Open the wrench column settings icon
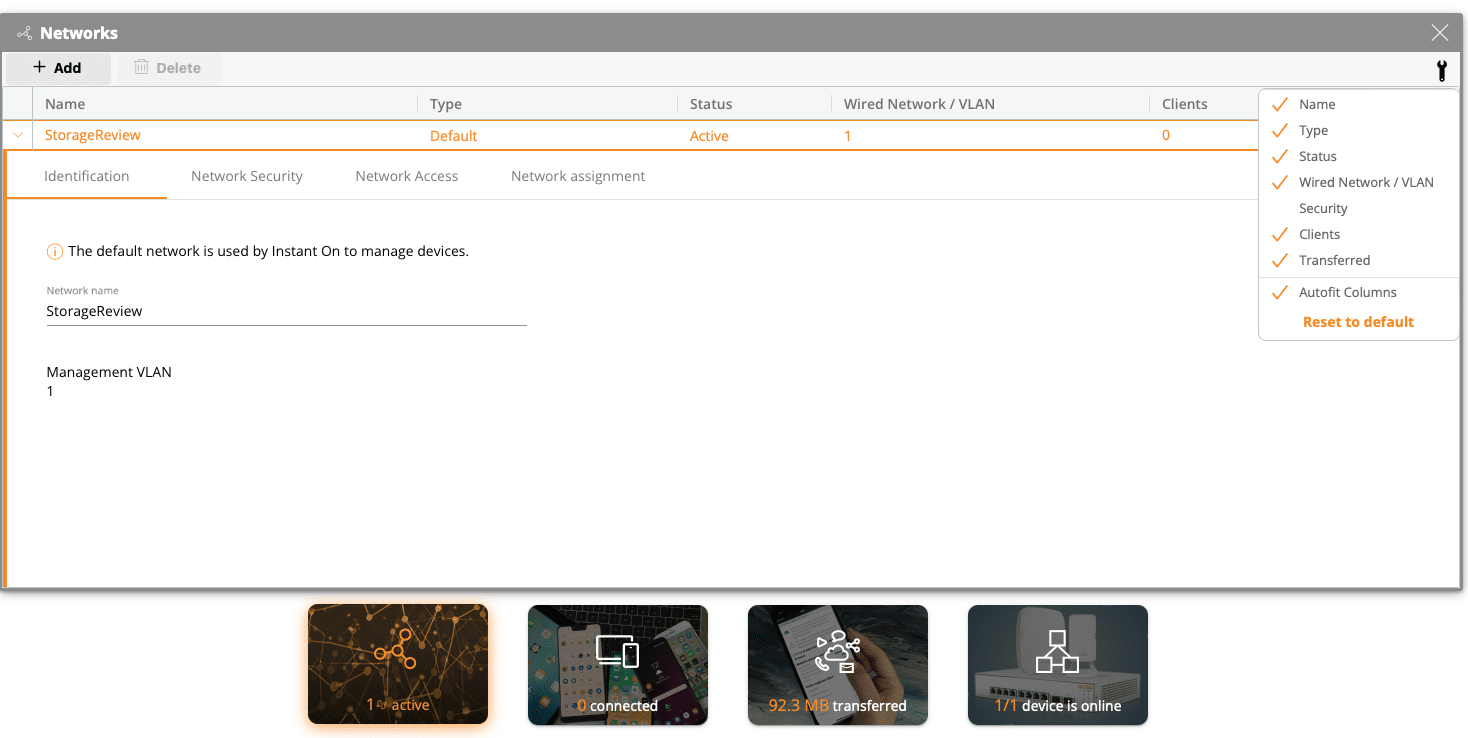Screen dimensions: 1468x738 1441,70
